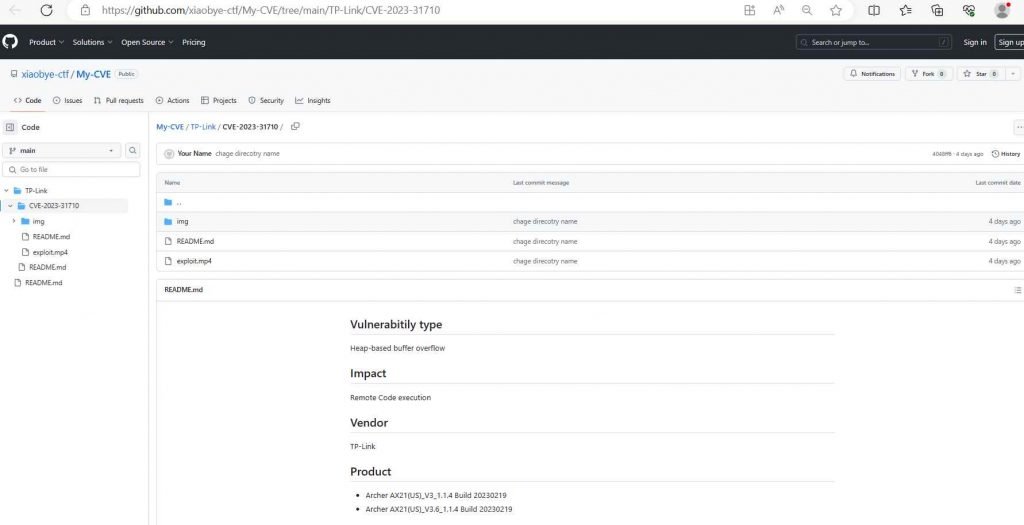The width and height of the screenshot is (1024, 525).
Task: Open README.md in the file list
Action: 195,242
